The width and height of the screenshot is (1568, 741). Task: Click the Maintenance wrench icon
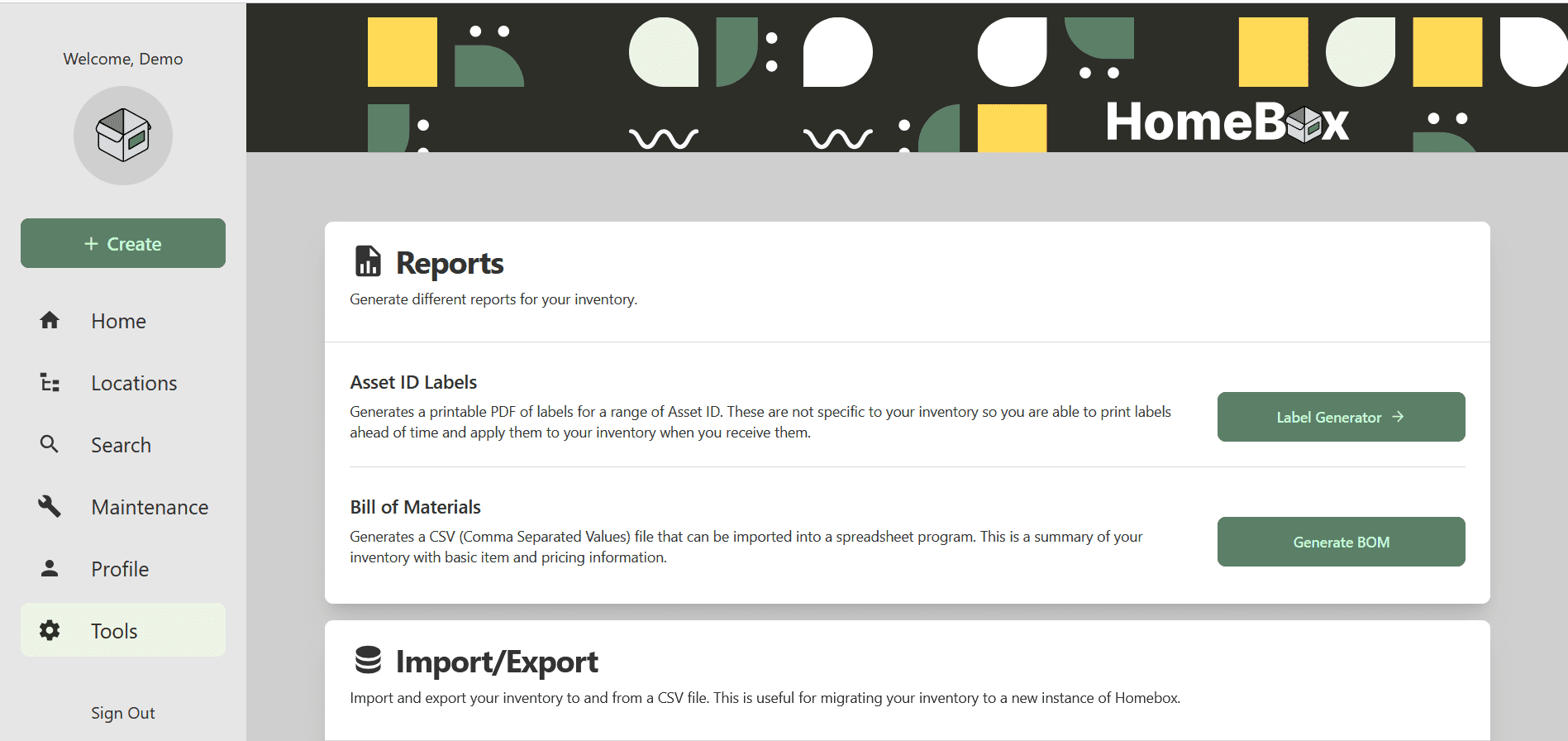50,506
